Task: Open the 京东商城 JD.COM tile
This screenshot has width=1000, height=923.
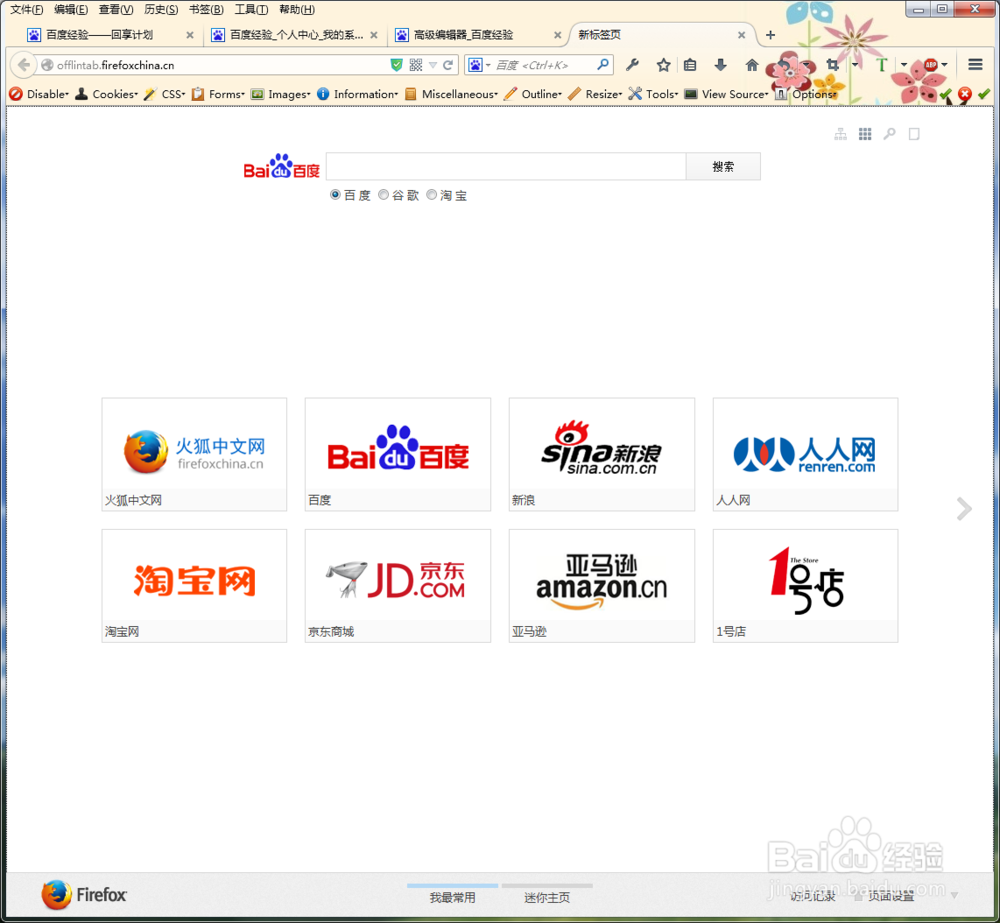Action: point(398,586)
